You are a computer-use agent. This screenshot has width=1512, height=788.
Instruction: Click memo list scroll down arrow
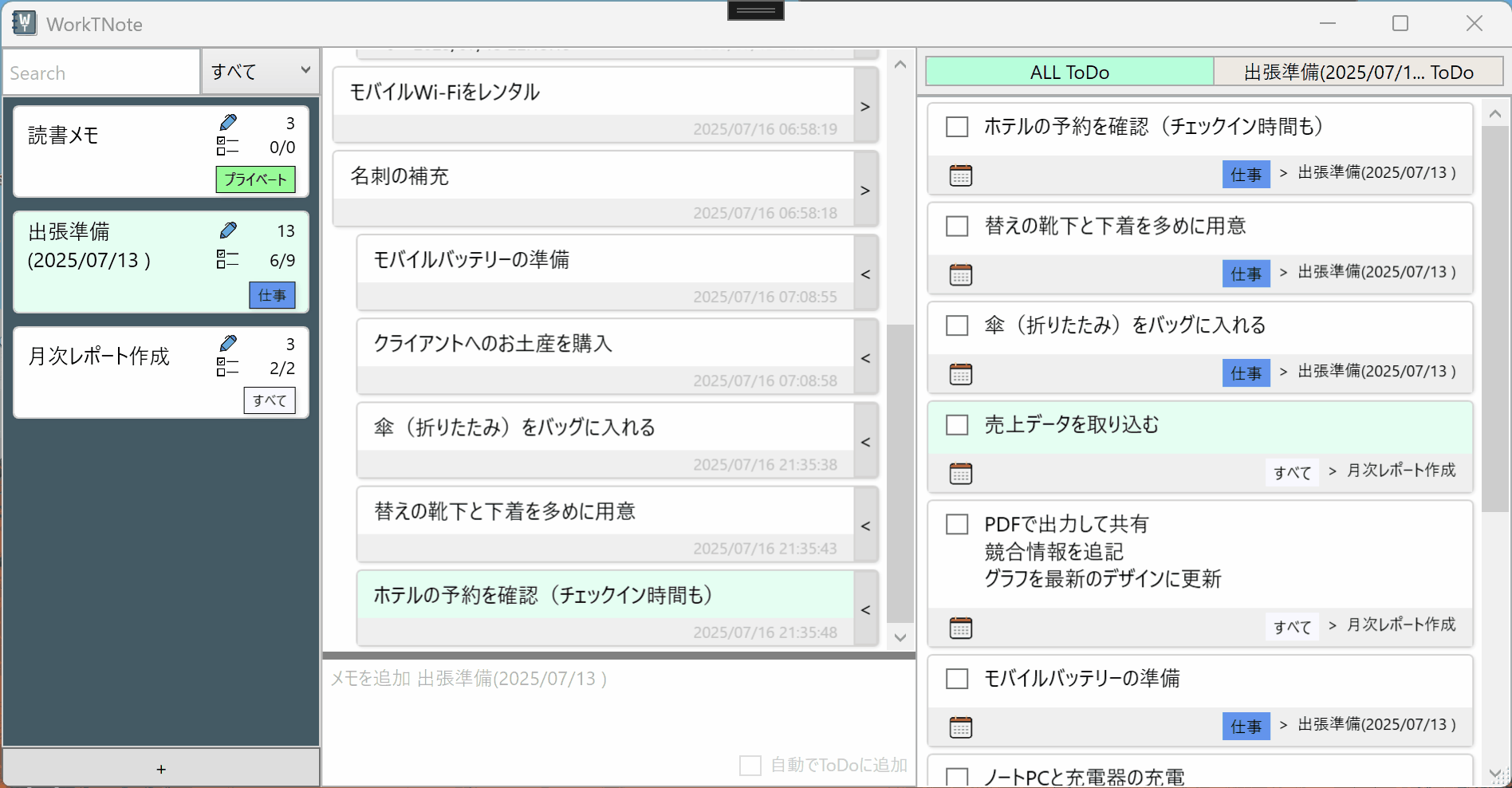coord(900,637)
